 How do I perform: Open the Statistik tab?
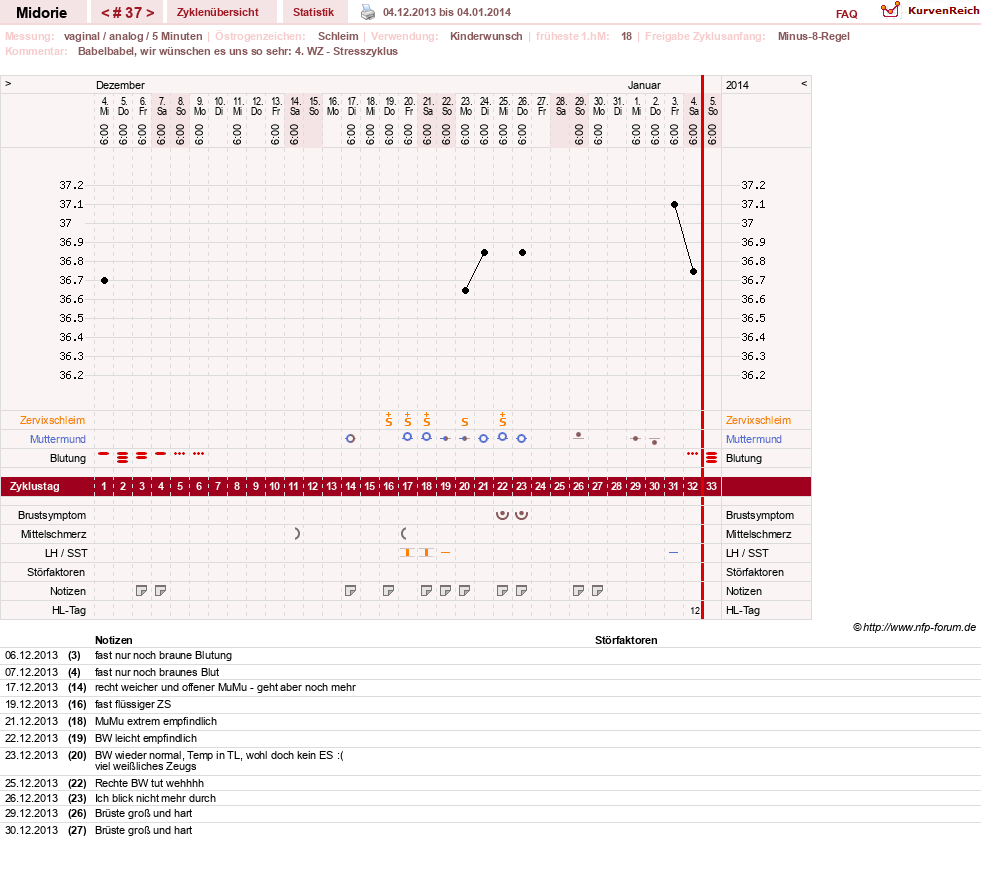pyautogui.click(x=313, y=13)
